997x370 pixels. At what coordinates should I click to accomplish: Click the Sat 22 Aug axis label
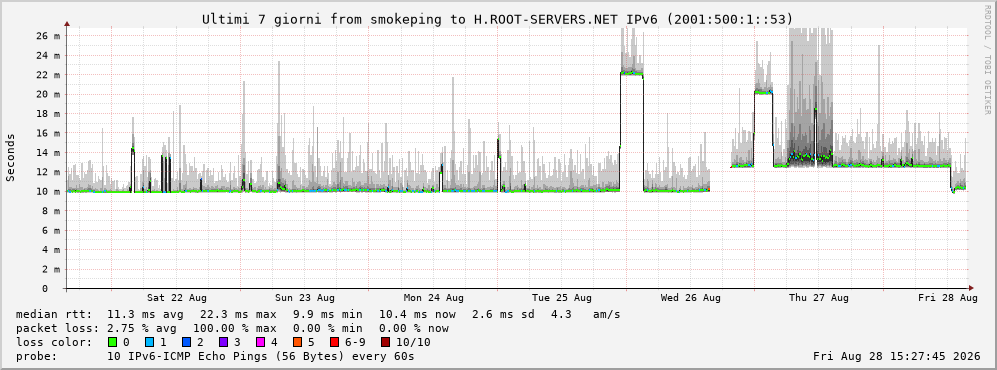[177, 298]
